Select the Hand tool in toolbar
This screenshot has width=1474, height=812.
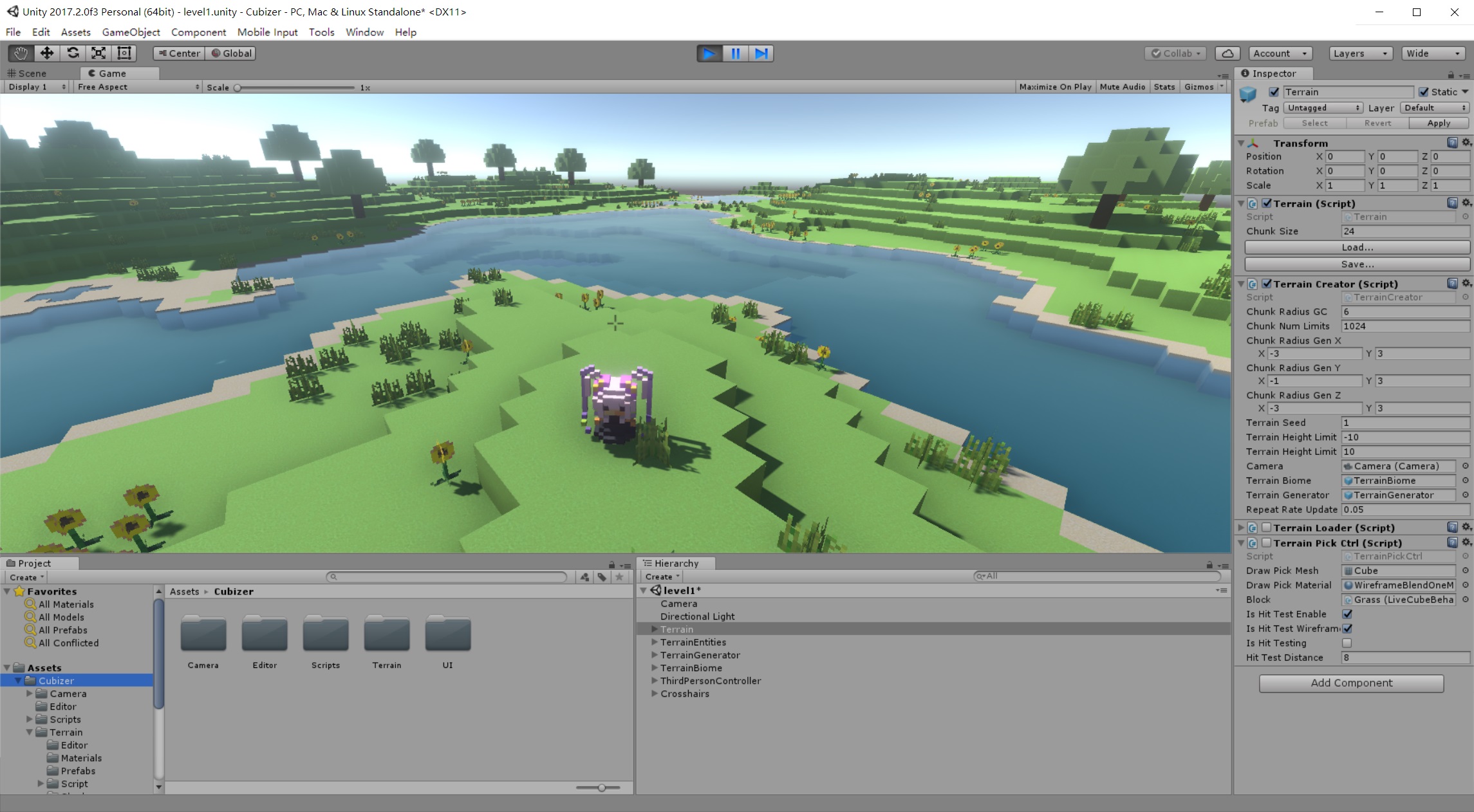[x=21, y=53]
